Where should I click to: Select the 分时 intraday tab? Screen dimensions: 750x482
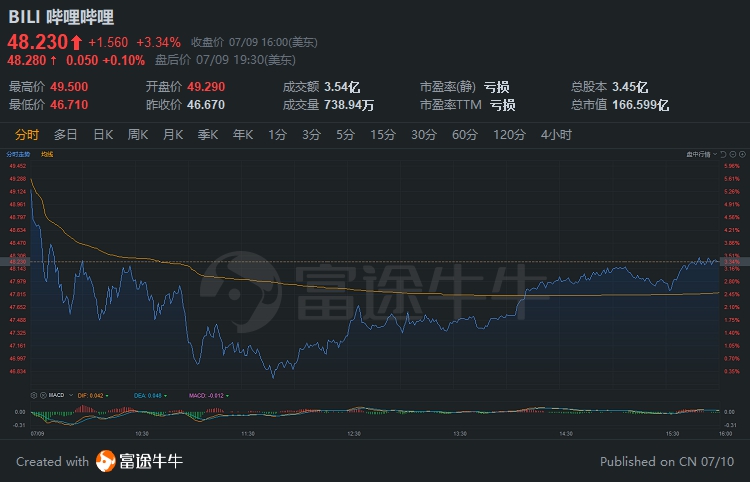click(27, 135)
